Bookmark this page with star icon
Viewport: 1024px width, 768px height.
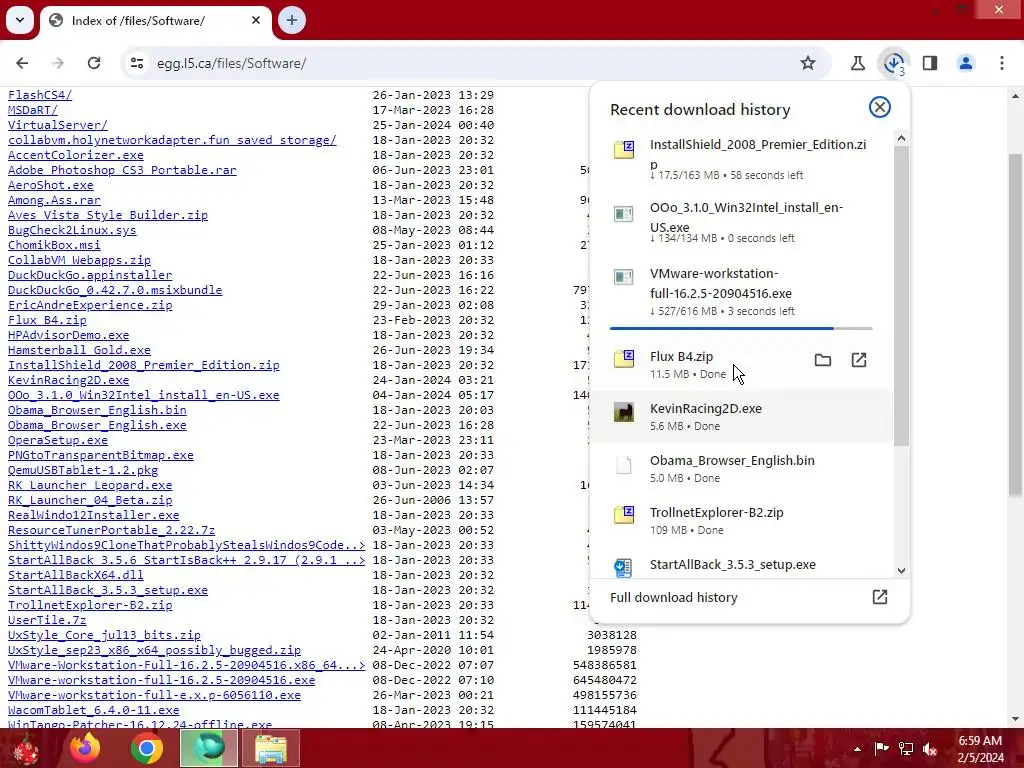(808, 63)
